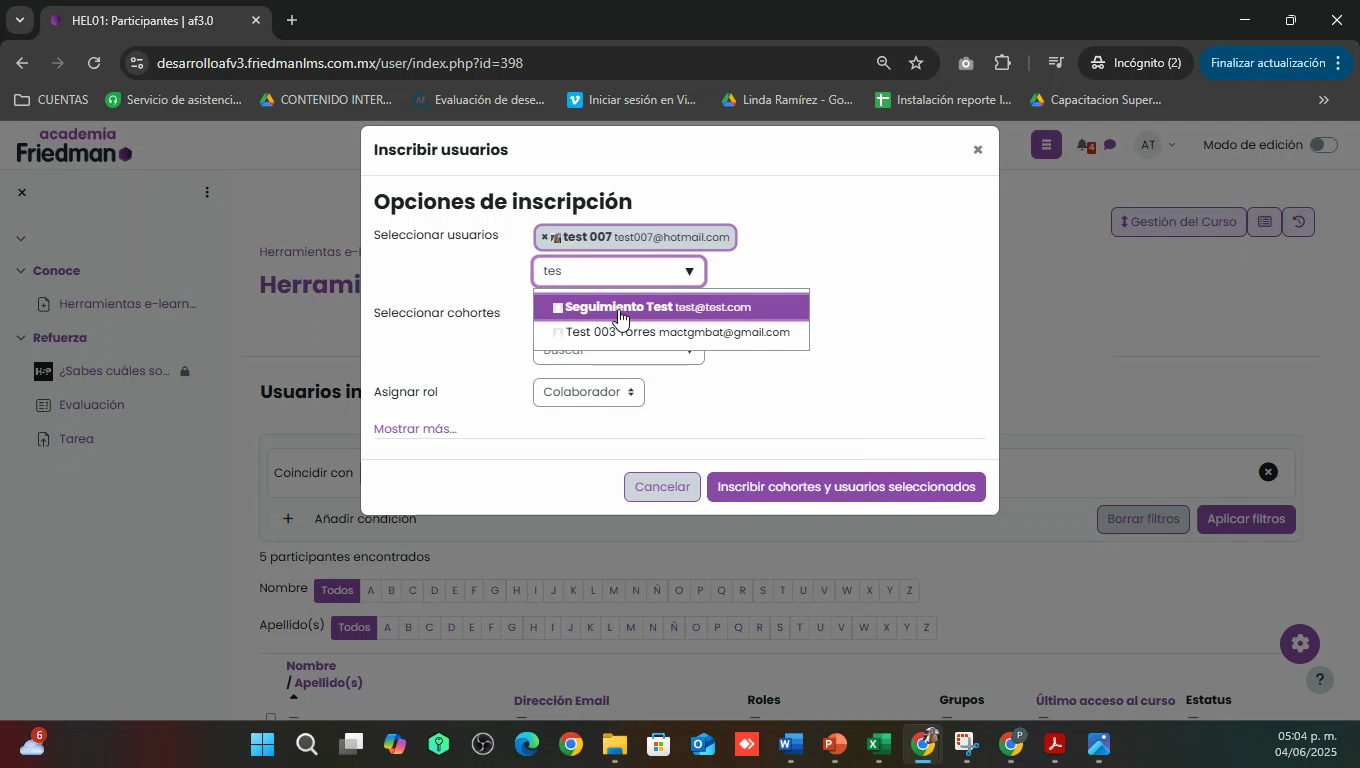Open the help question mark button

coord(1320,680)
